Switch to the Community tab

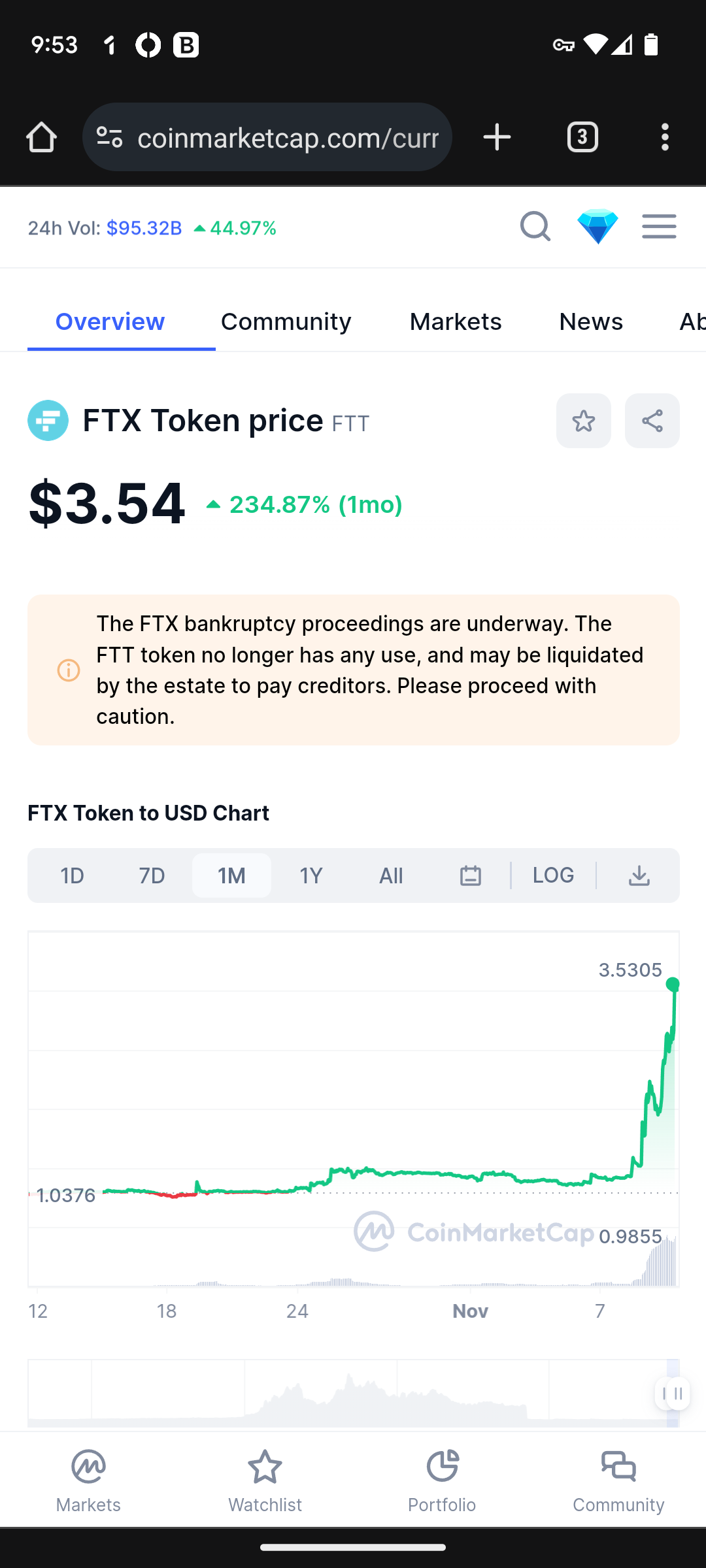[x=286, y=321]
